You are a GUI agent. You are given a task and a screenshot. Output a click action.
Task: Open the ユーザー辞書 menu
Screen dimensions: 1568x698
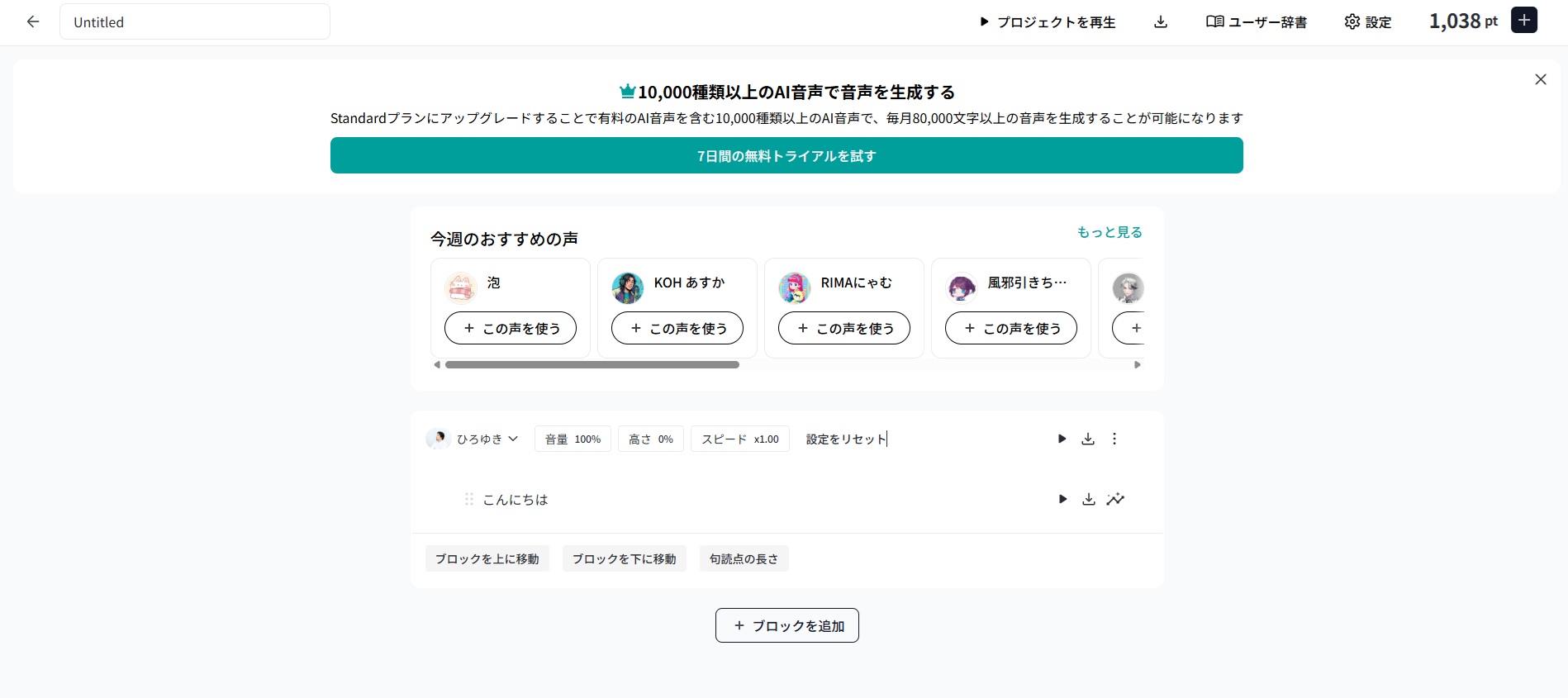coord(1257,22)
